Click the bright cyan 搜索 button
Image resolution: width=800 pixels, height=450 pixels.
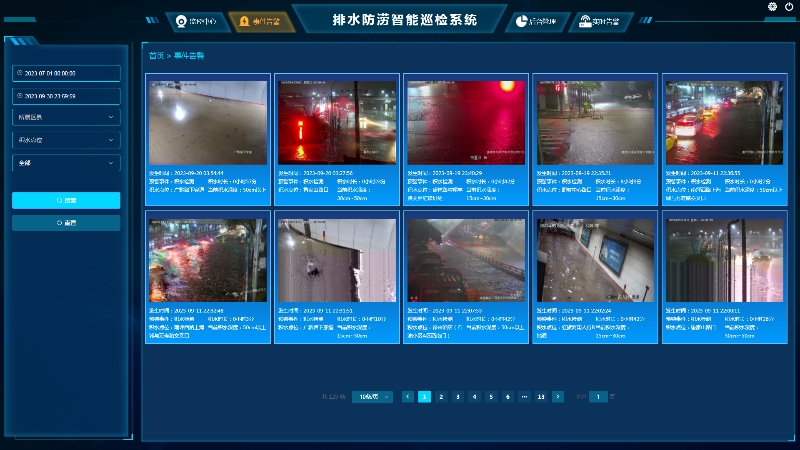click(66, 201)
